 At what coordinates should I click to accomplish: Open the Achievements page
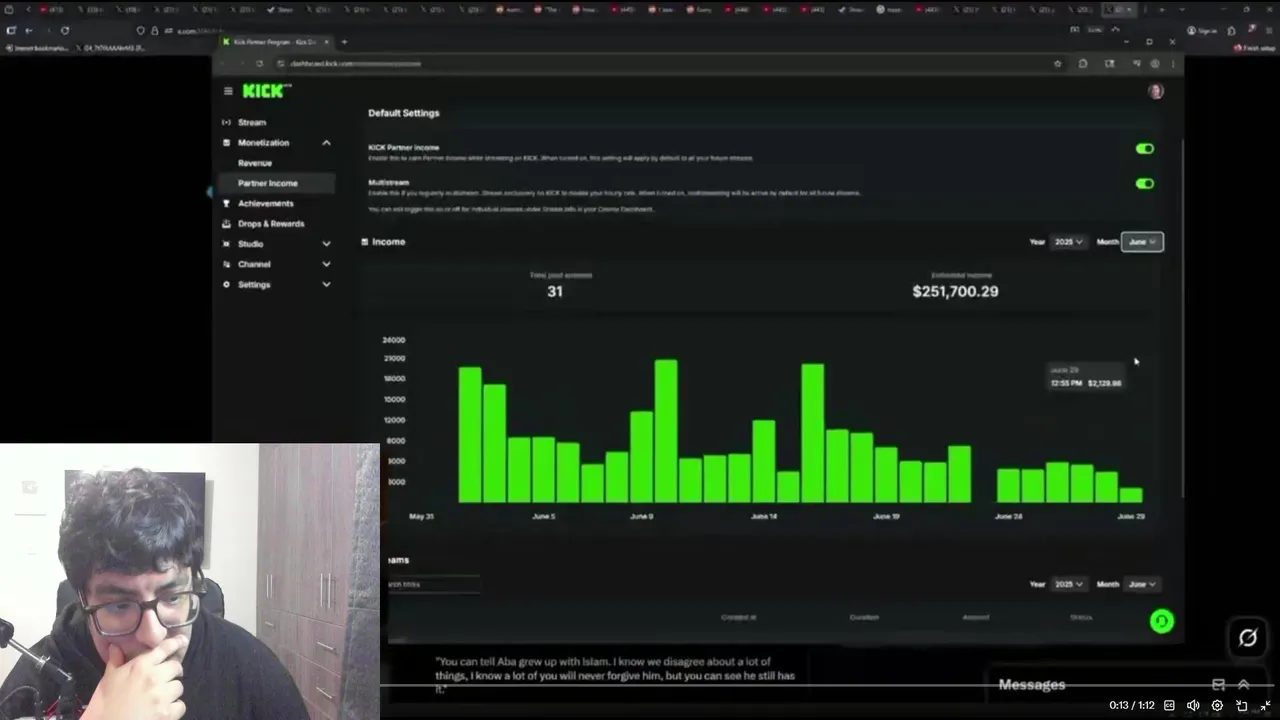[x=265, y=203]
